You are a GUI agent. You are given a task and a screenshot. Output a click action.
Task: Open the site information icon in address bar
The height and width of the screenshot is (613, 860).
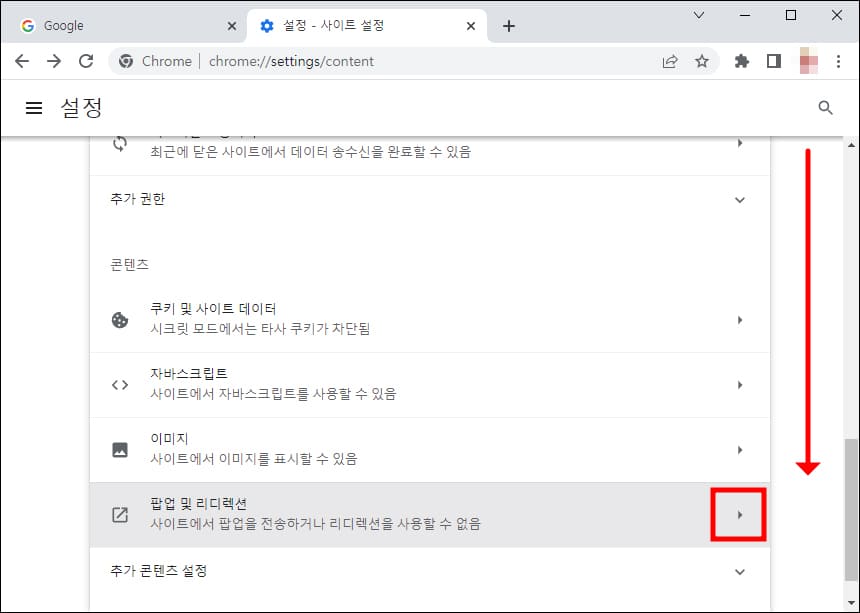(126, 61)
